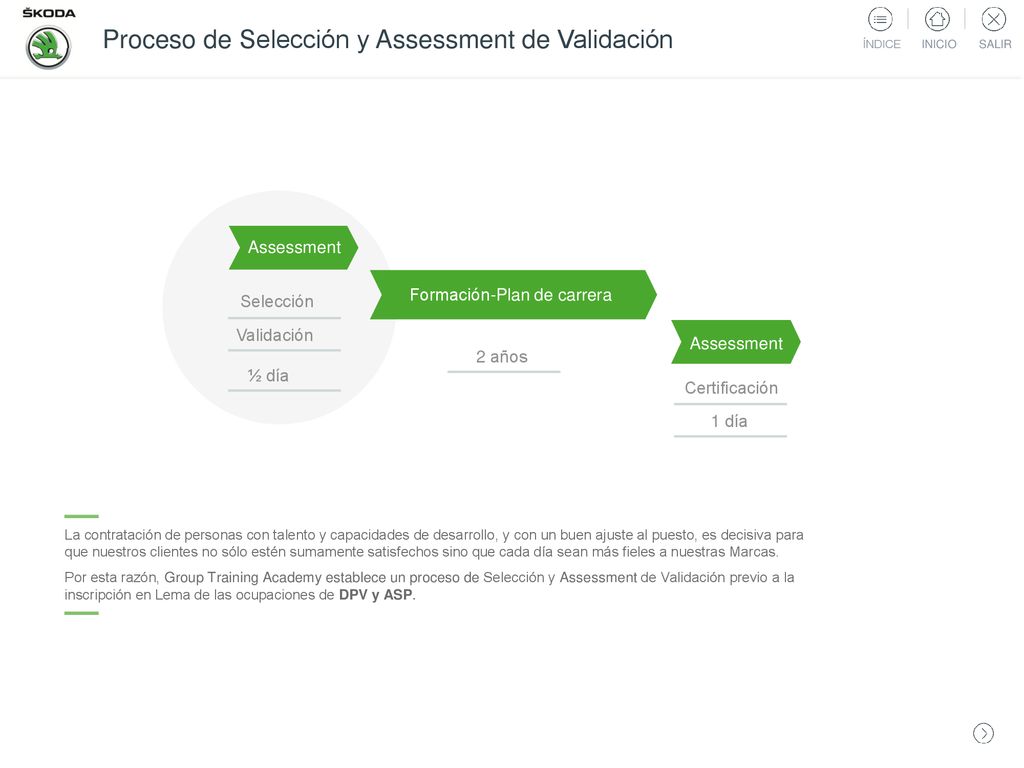The width and height of the screenshot is (1024, 768).
Task: Click the ŠKODA wordmark text
Action: [49, 13]
